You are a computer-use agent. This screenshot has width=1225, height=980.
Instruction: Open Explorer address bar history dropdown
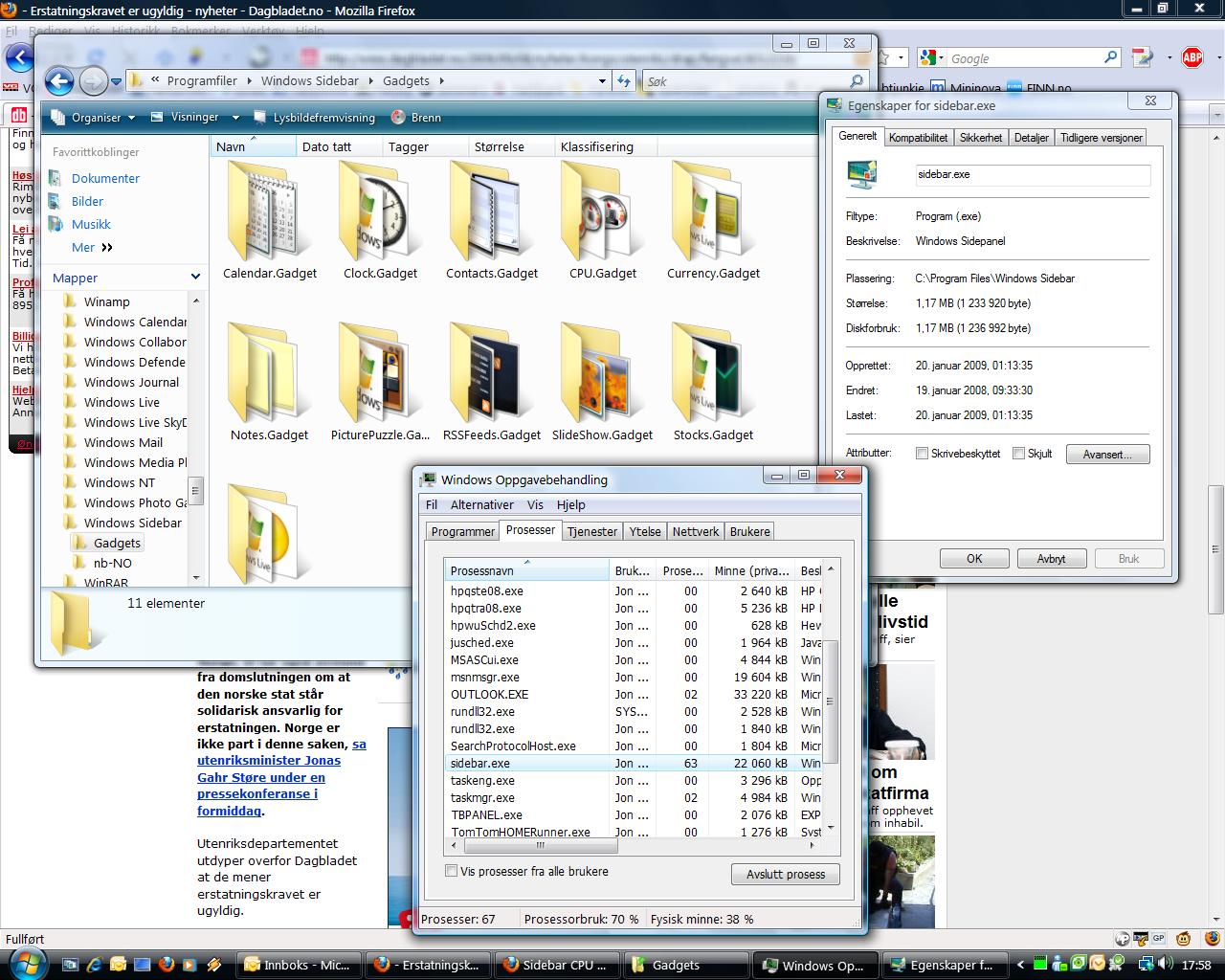click(x=601, y=81)
